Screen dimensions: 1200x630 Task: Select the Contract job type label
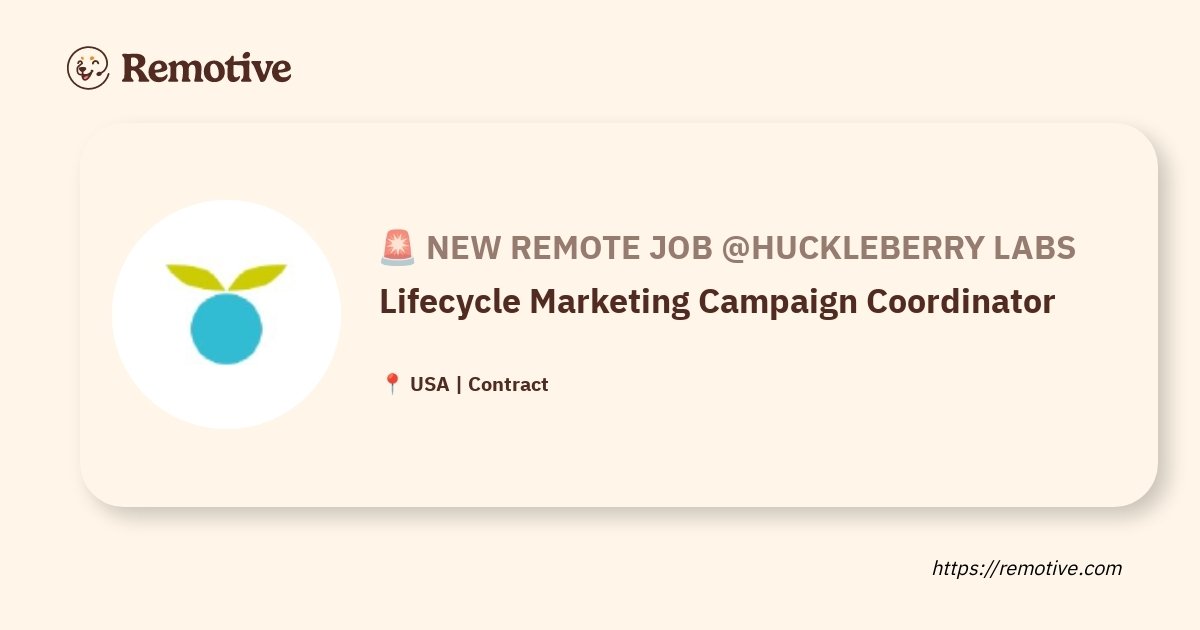coord(508,384)
